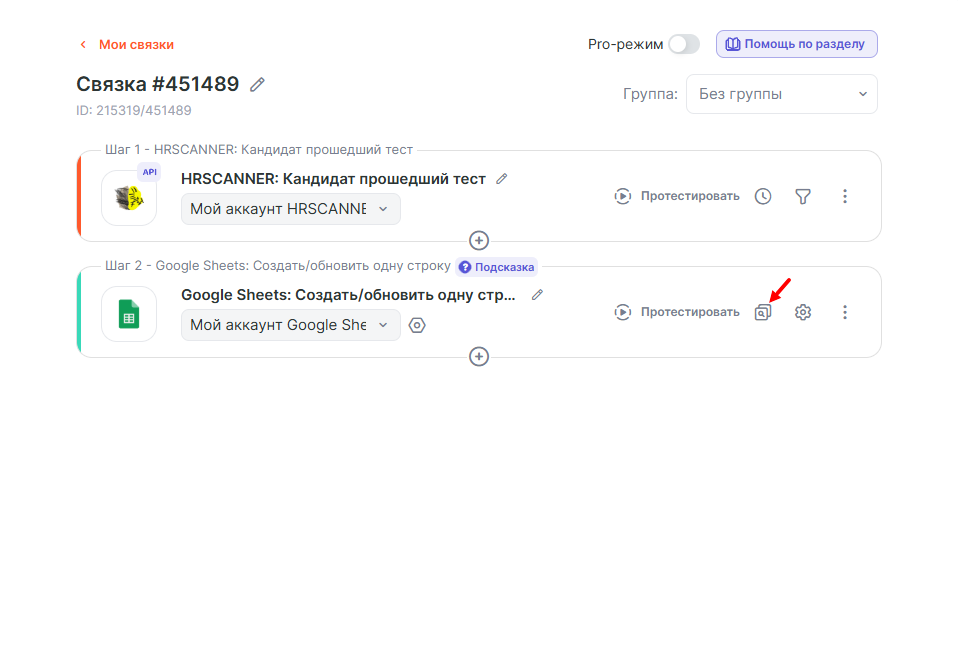Open the filter icon on HRSCANNER step
This screenshot has height=651, width=958.
tap(803, 196)
